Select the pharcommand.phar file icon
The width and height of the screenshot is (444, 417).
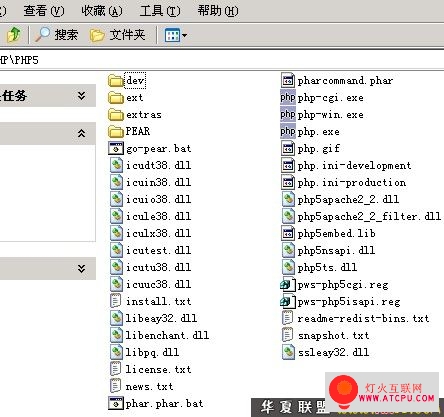288,80
